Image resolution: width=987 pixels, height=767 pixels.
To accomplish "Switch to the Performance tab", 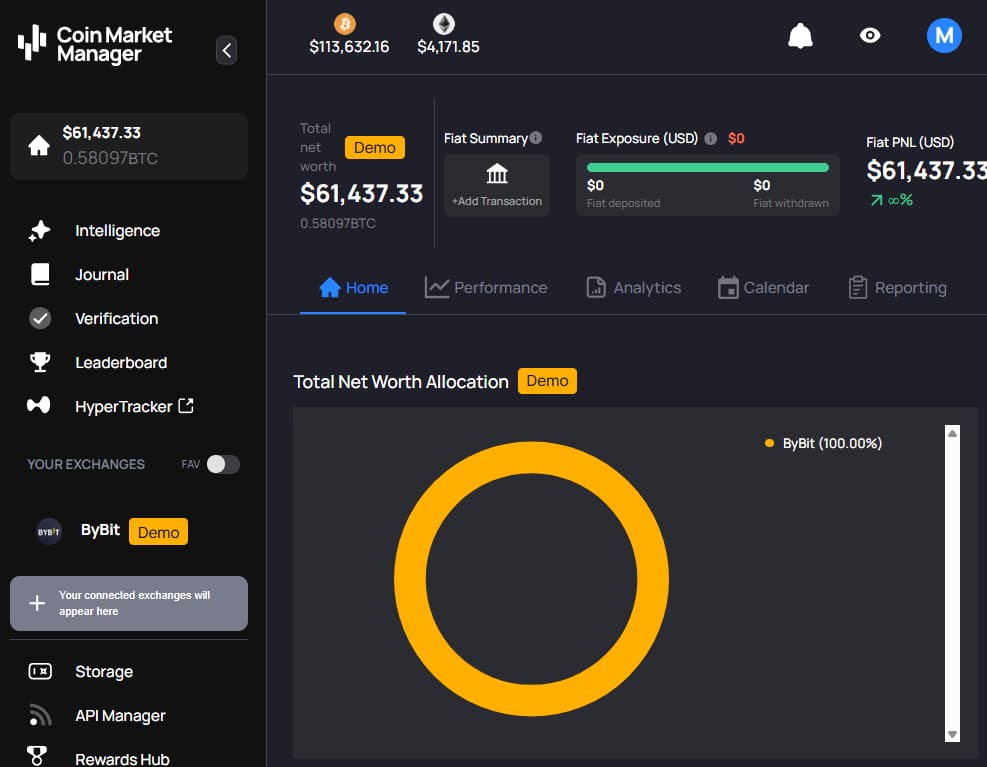I will 486,288.
